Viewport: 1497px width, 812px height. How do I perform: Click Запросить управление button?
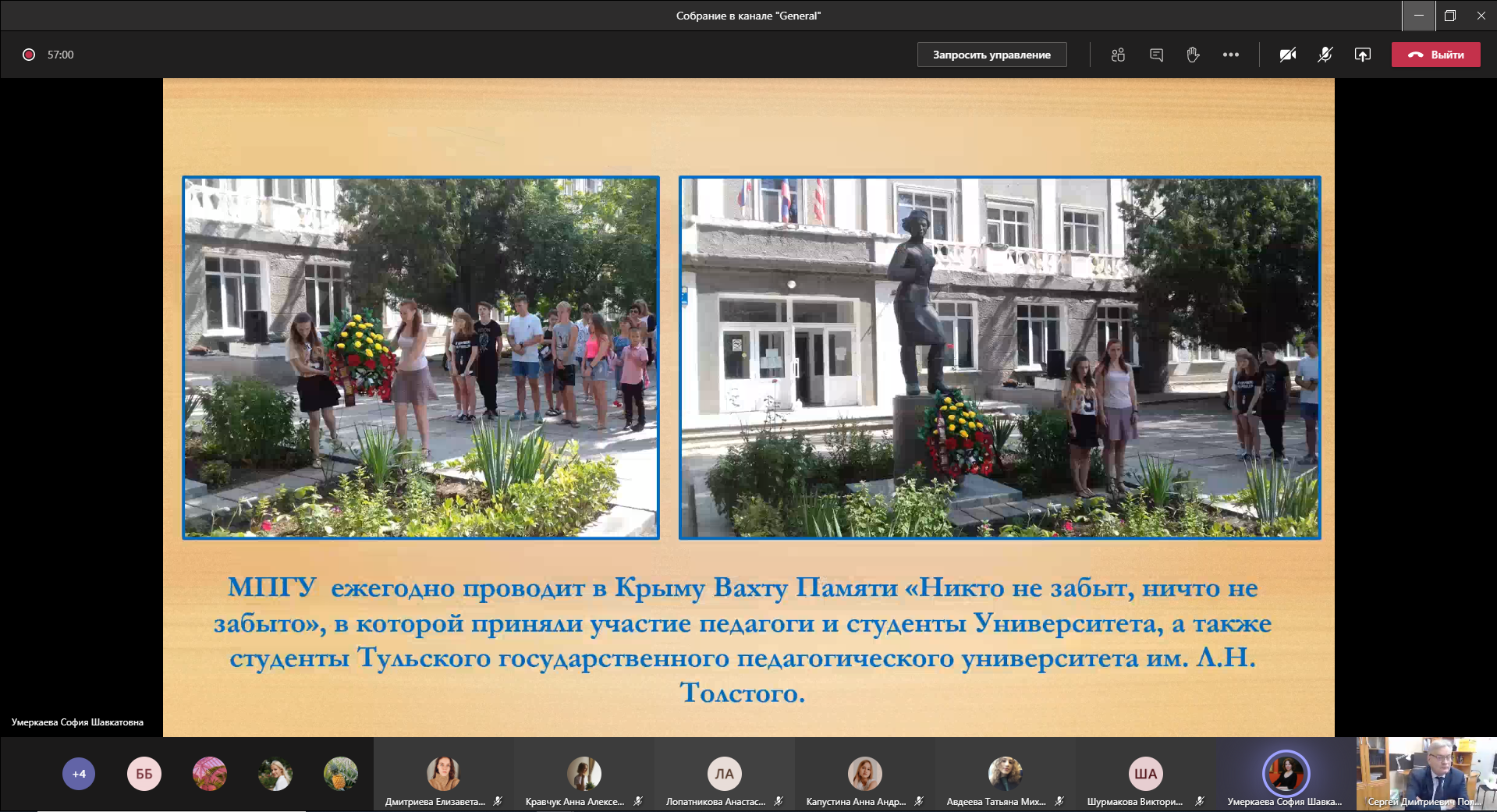[991, 55]
